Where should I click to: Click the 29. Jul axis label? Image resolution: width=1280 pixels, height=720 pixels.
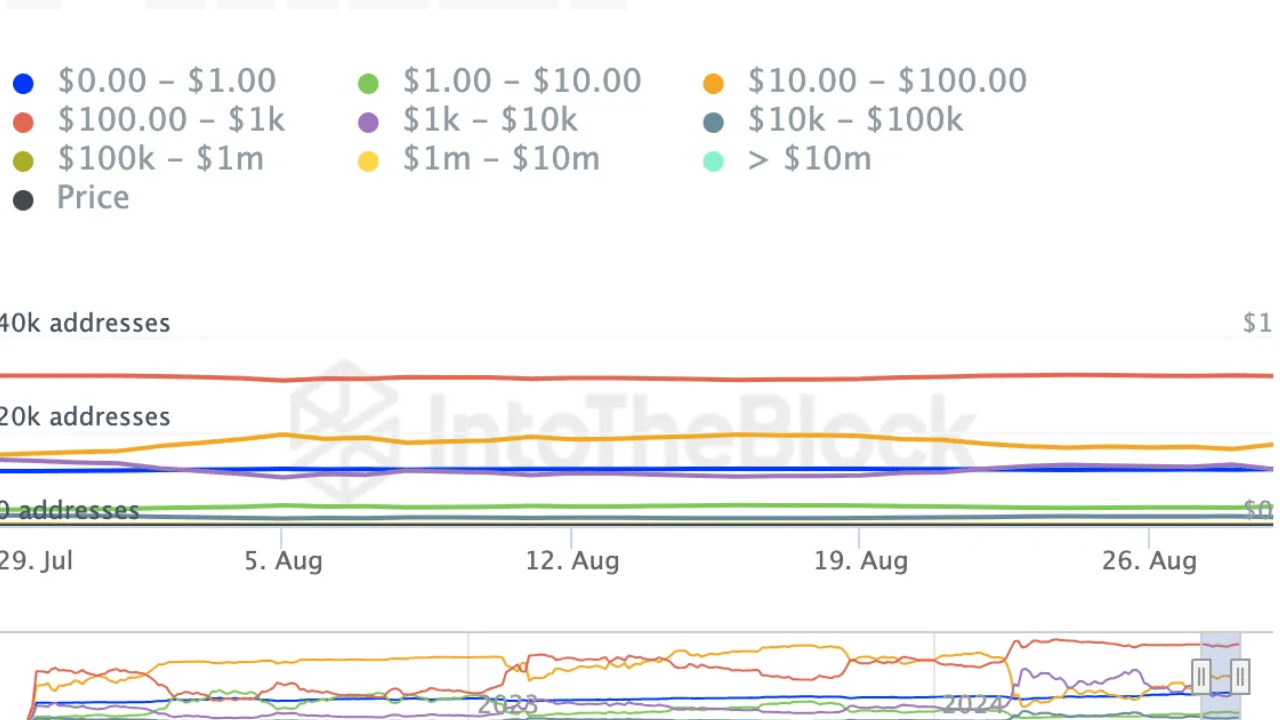click(x=36, y=561)
